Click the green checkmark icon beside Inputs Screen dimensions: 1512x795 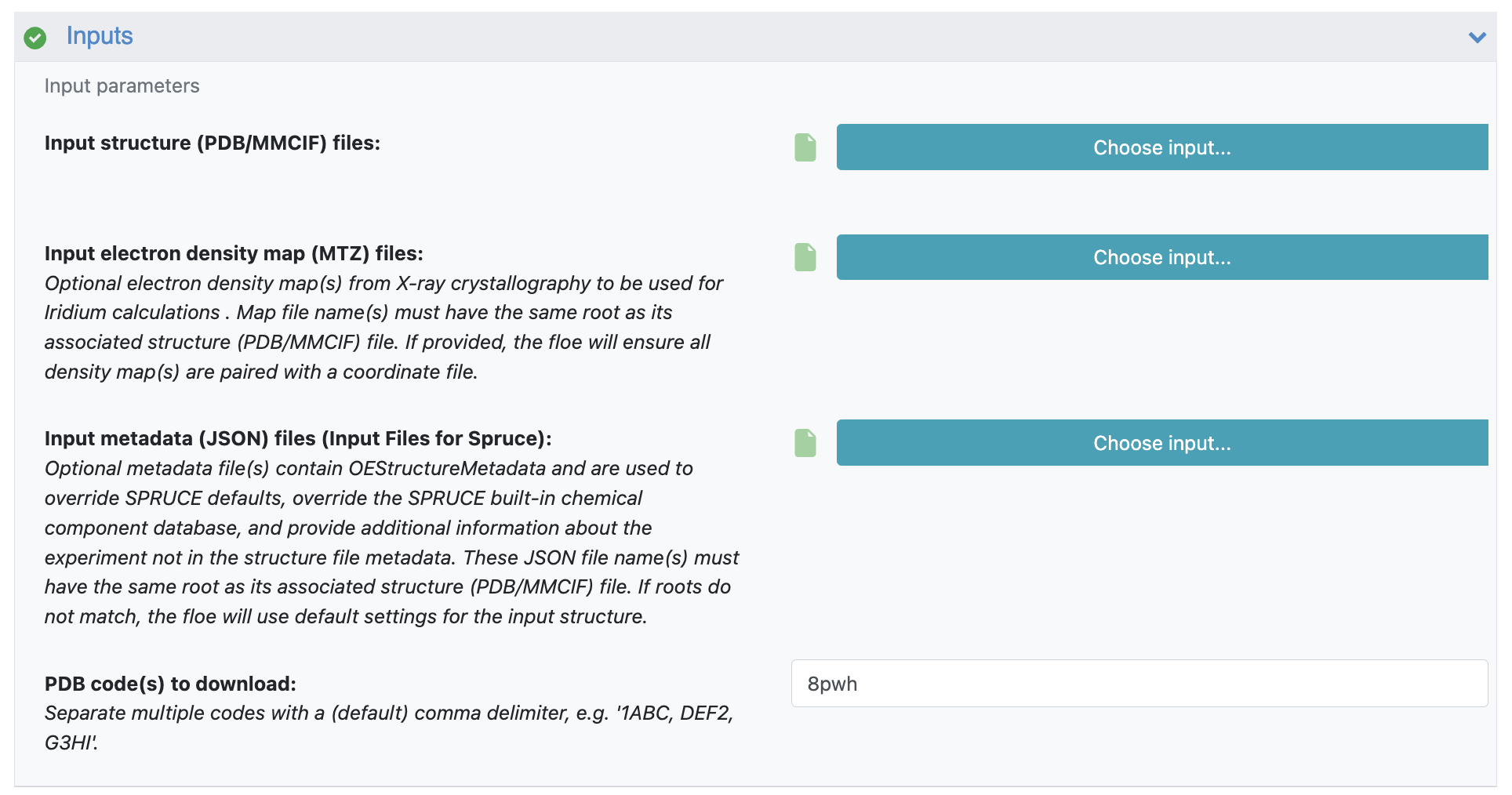(x=35, y=37)
